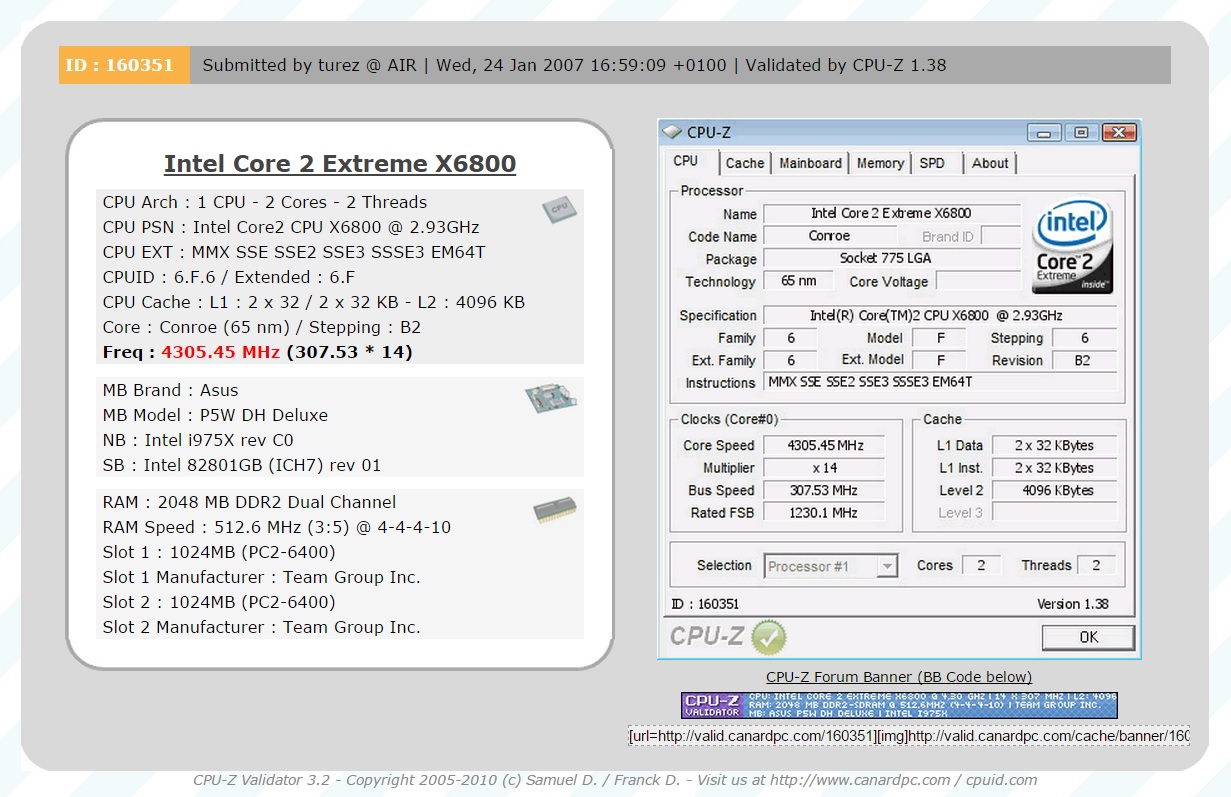Switch to the Mainboard tab
The image size is (1231, 797).
click(x=810, y=163)
